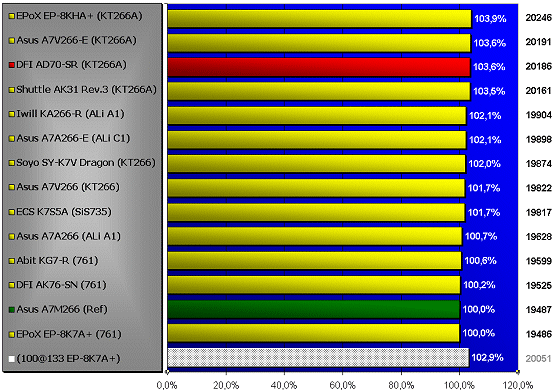Select the EPoX EP-8K7A+ (761) label
This screenshot has height=392, width=555.
pos(69,334)
